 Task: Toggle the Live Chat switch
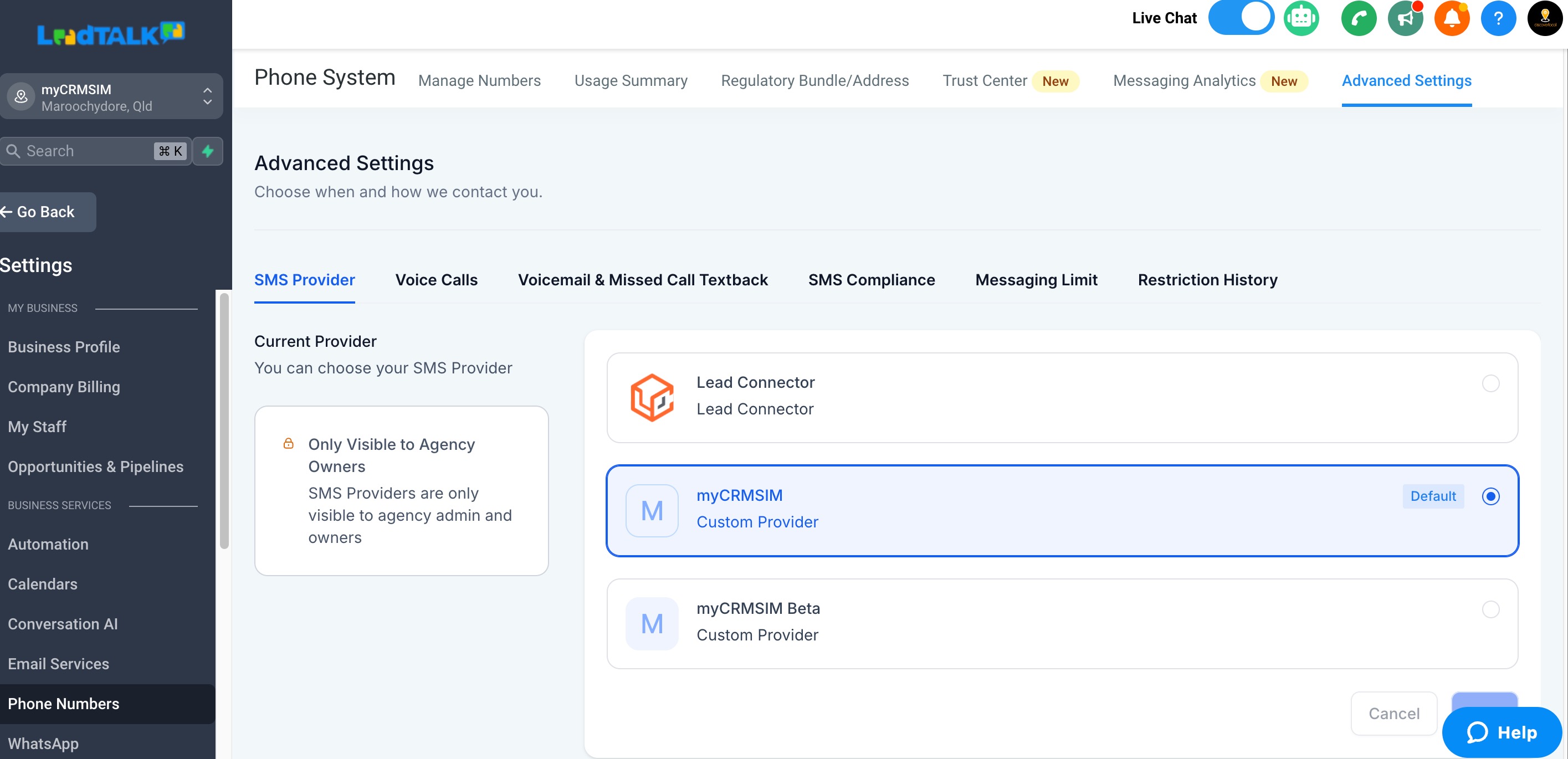tap(1241, 18)
